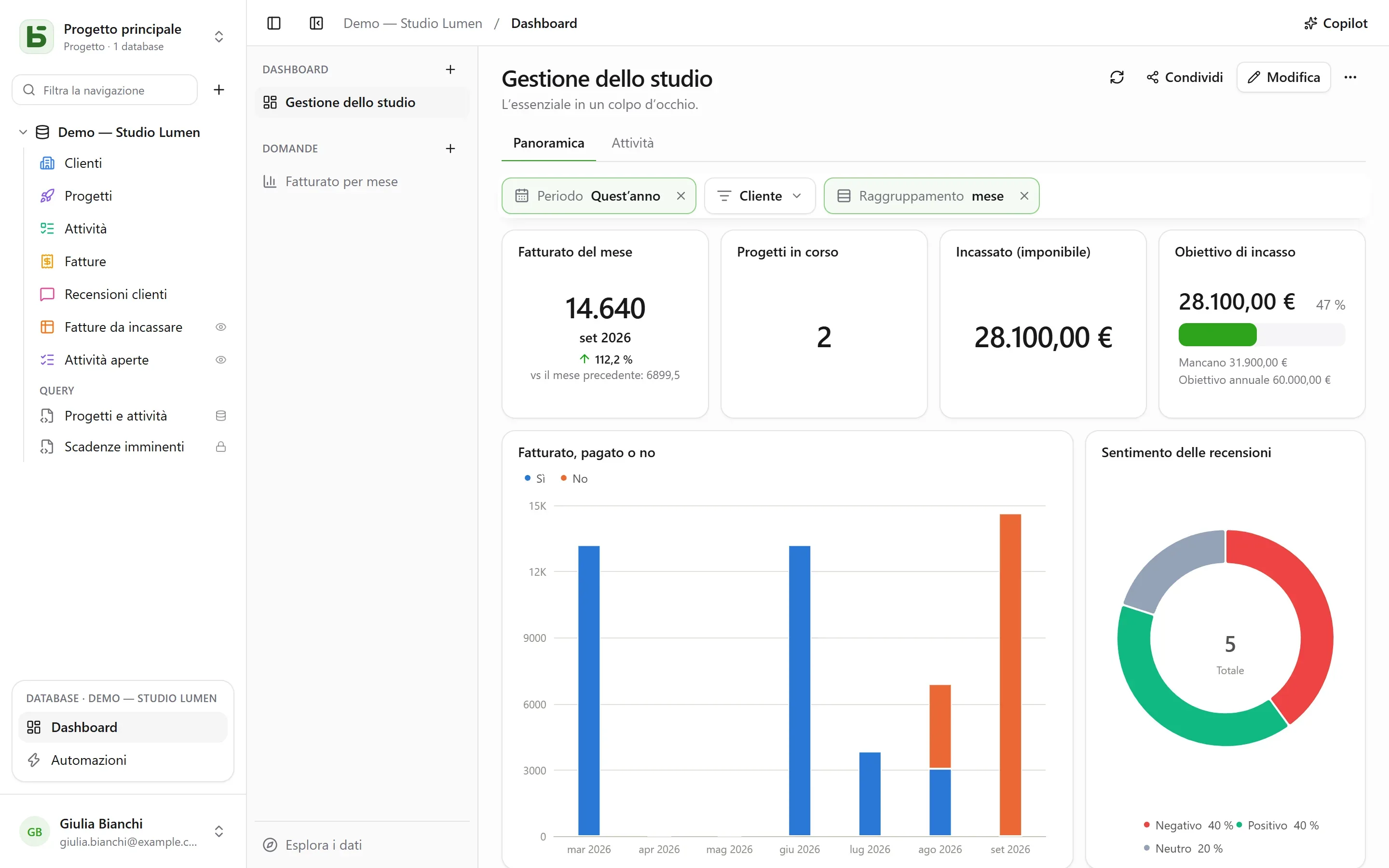Remove the Raggruppamento mese filter
1389x868 pixels.
point(1024,196)
